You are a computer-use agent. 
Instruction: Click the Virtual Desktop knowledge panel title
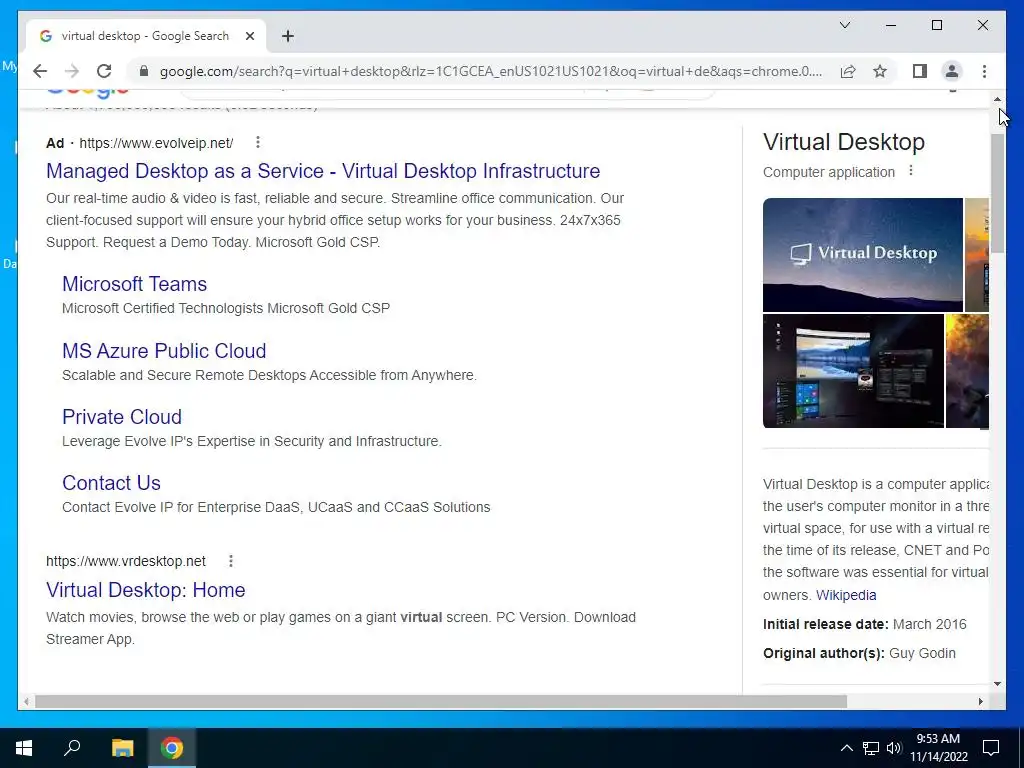pyautogui.click(x=844, y=142)
